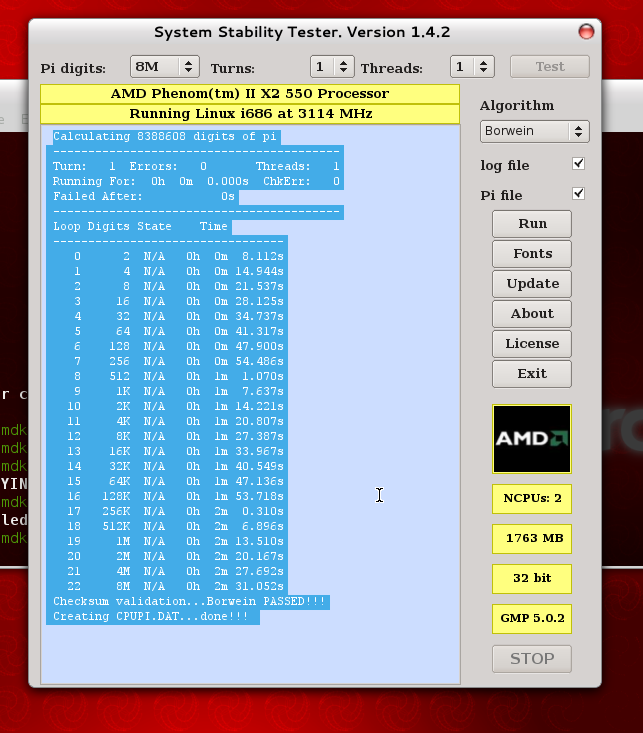Click the 'Failed After: 0s' line
This screenshot has height=733, width=643.
pos(143,196)
